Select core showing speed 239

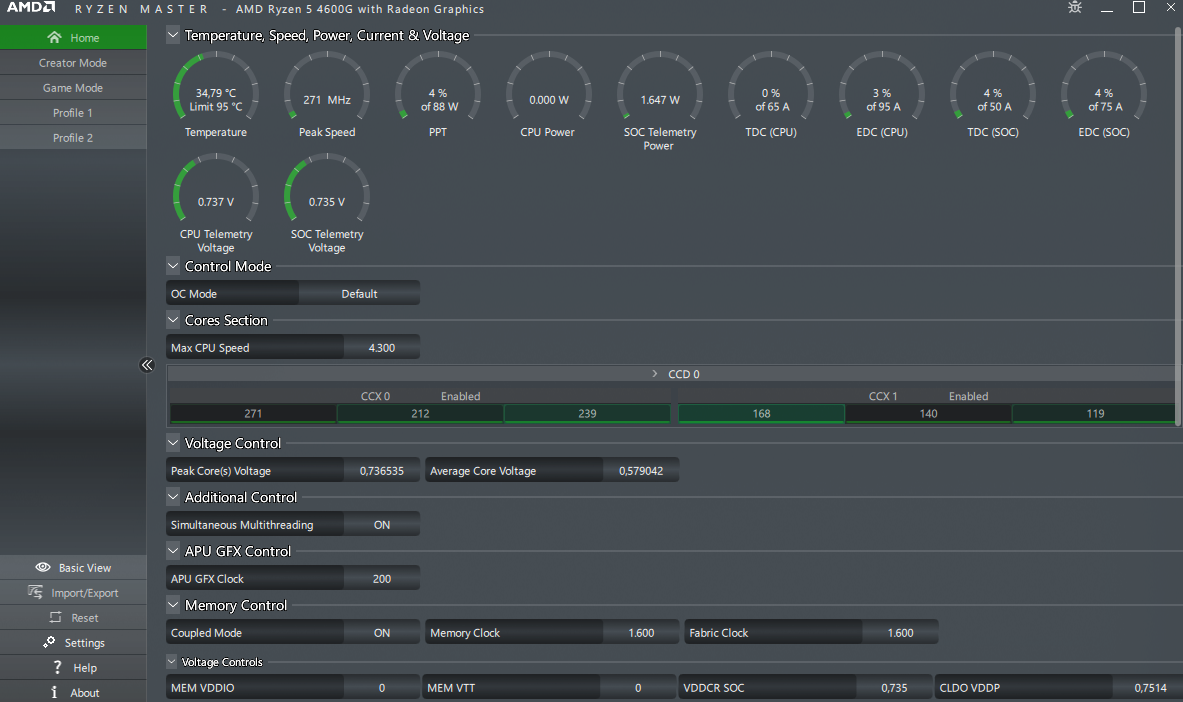pos(587,414)
